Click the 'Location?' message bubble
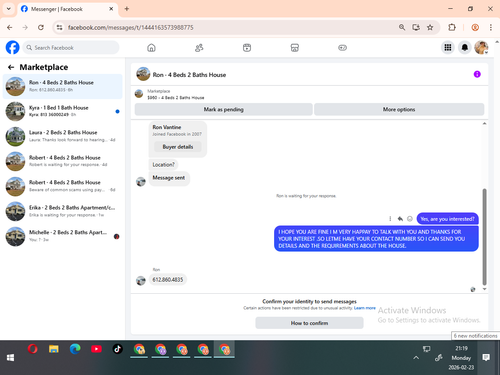Viewport: 500px width, 375px height. point(163,165)
